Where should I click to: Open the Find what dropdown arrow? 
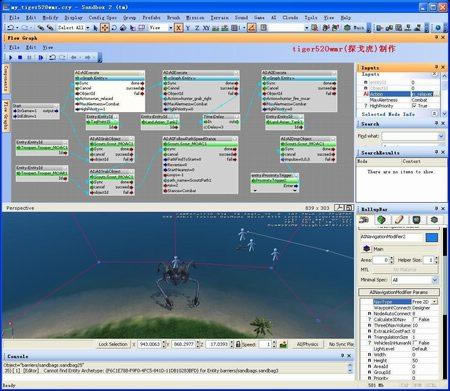tap(441, 136)
